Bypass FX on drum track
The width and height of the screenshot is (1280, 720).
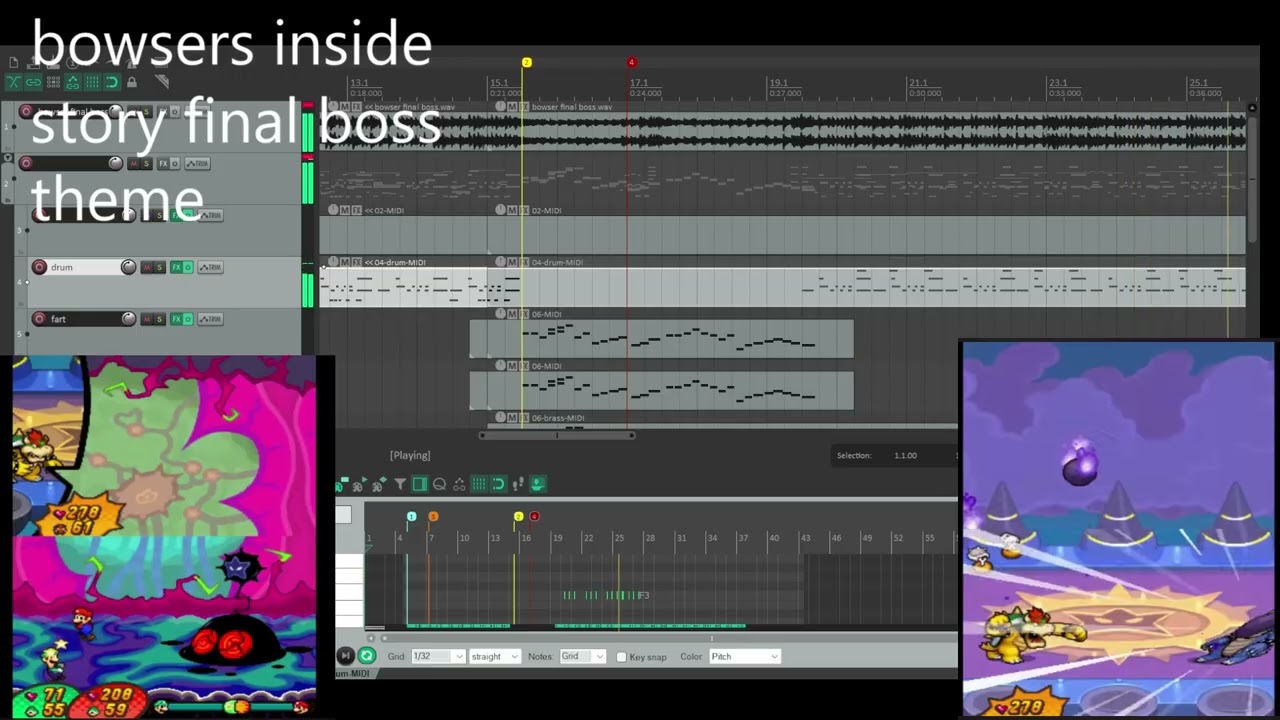click(x=188, y=267)
